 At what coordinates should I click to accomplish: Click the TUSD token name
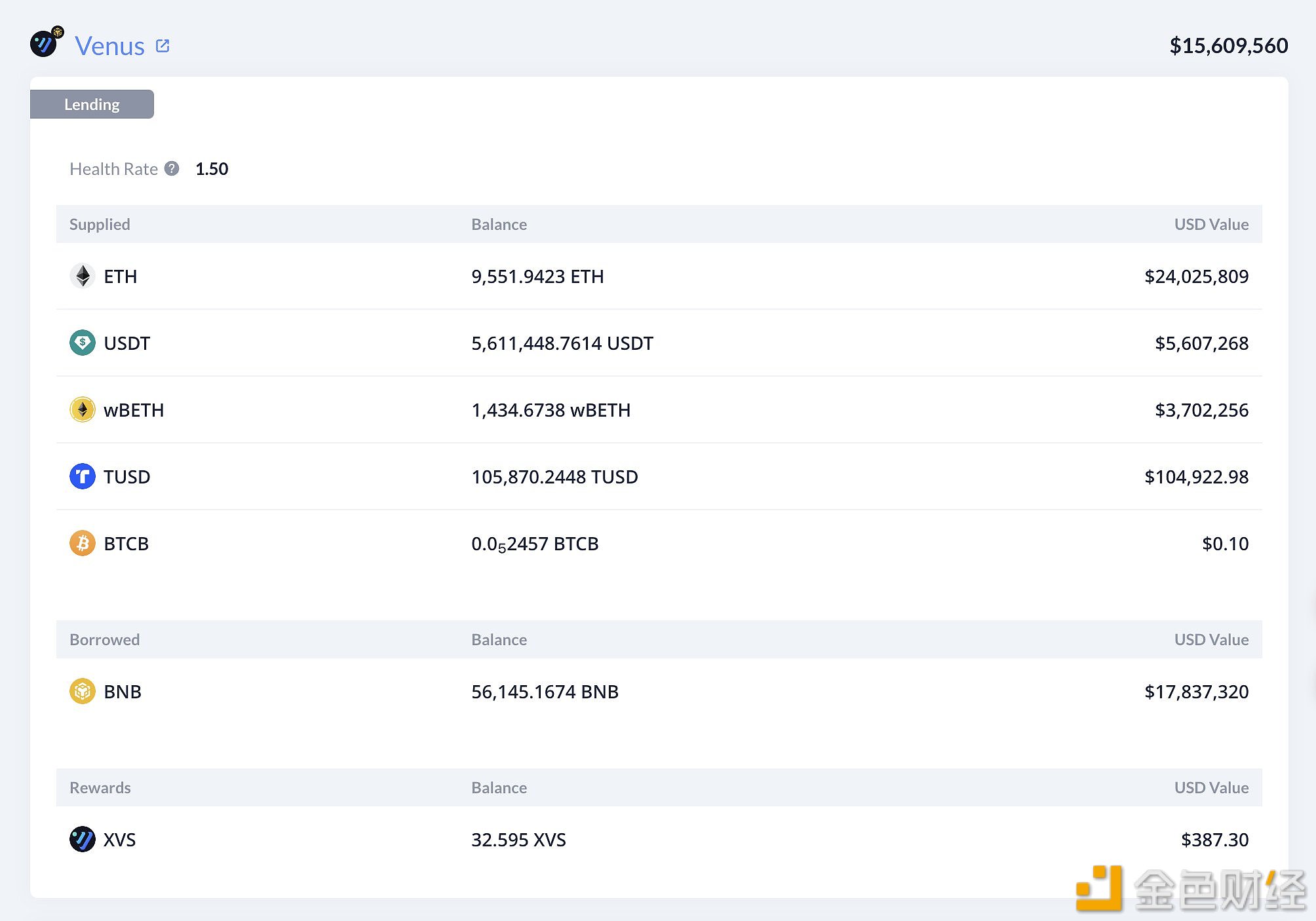pos(127,477)
